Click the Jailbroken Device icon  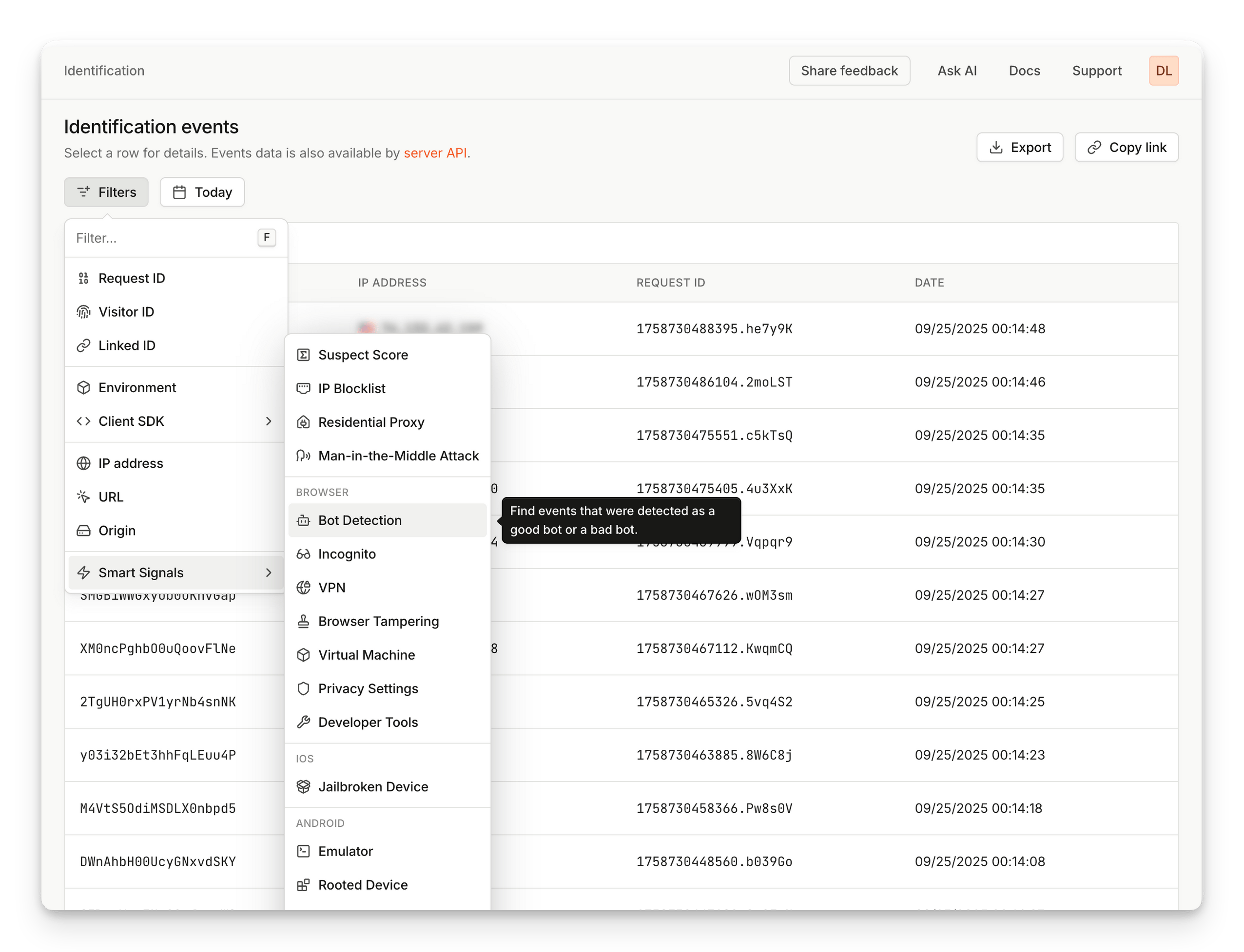(x=303, y=787)
